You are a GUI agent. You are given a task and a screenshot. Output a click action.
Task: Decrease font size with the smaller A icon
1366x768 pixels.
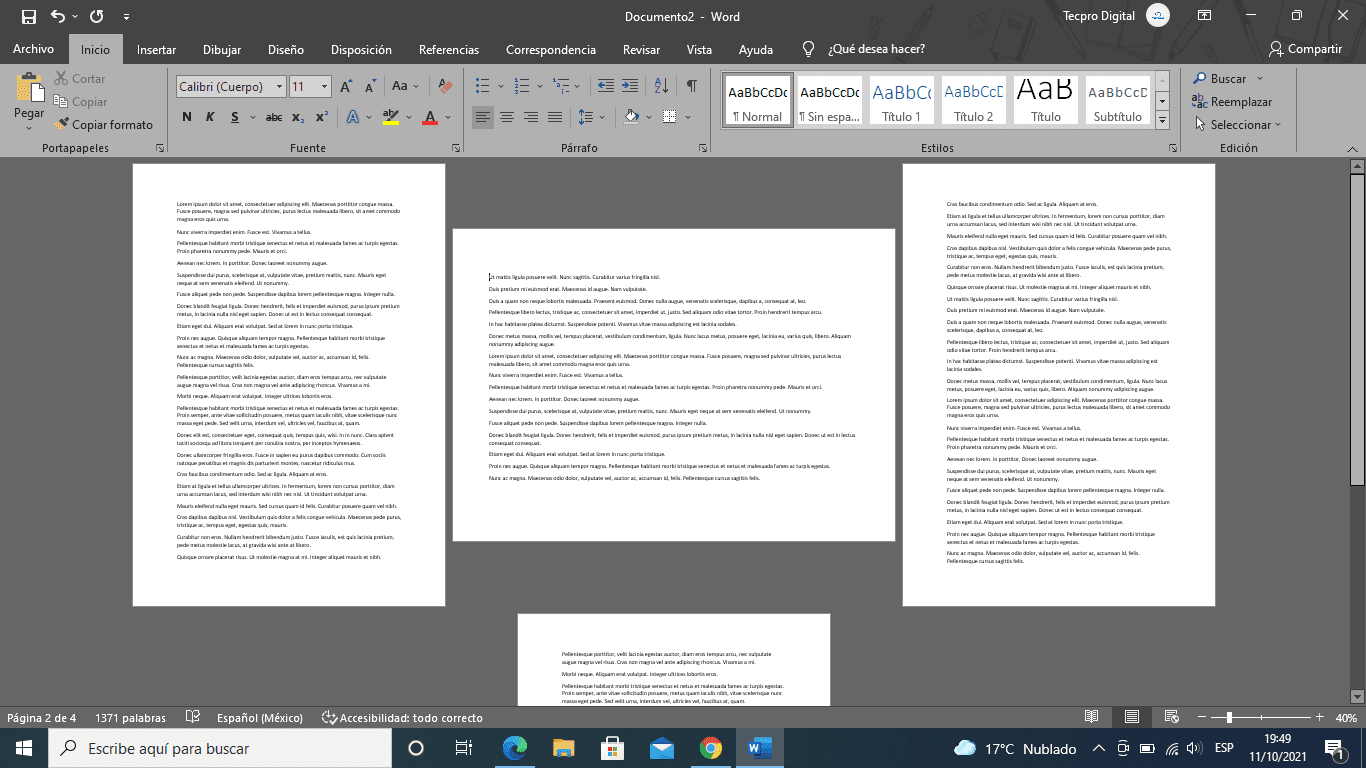(370, 87)
